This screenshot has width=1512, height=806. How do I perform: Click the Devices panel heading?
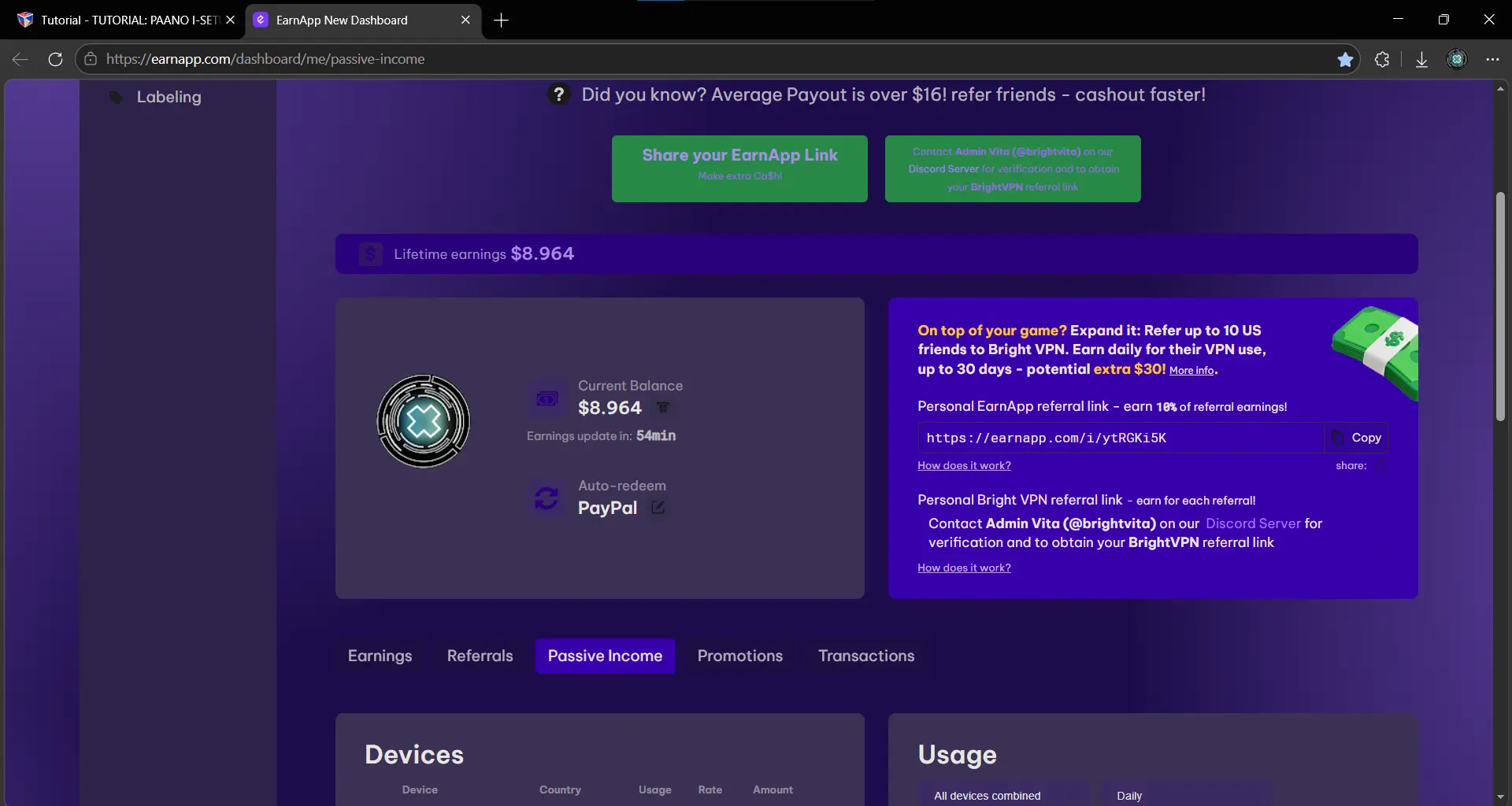(414, 755)
